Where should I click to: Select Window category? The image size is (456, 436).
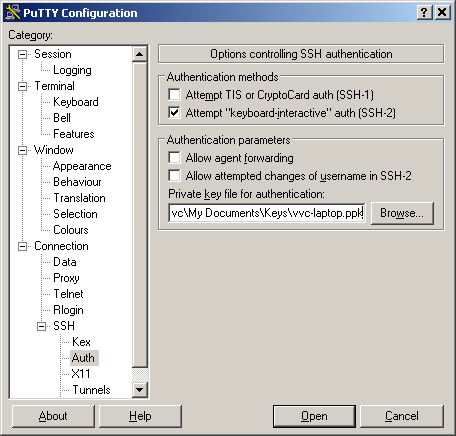54,150
